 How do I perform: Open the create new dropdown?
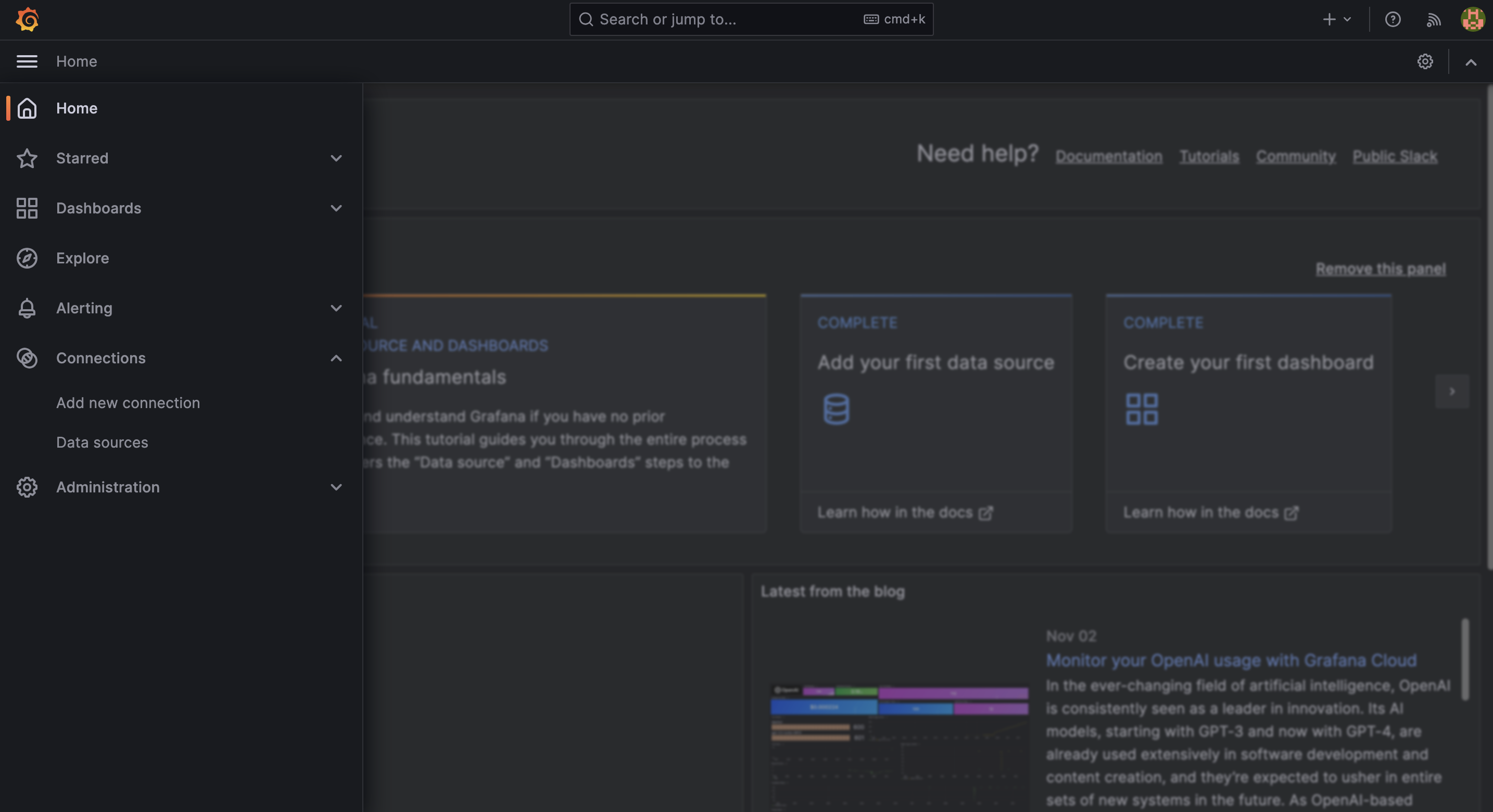1336,19
